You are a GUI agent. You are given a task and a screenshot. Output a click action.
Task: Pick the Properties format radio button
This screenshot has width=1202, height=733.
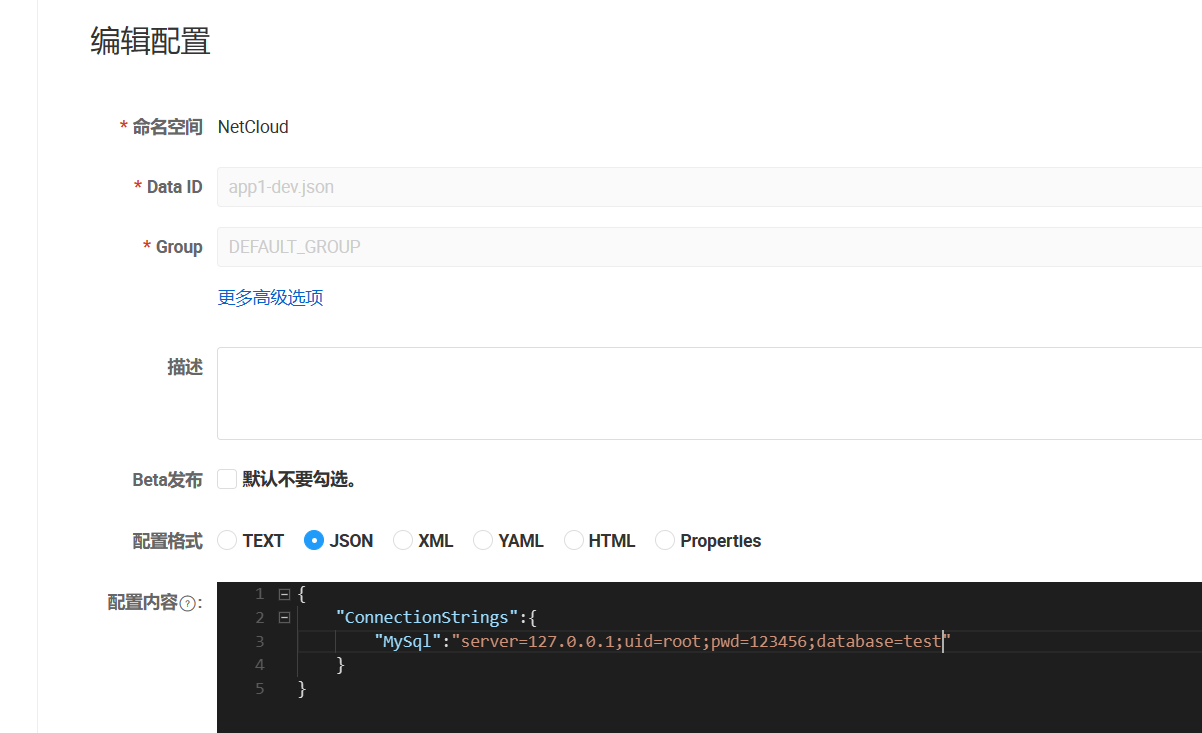[x=665, y=540]
